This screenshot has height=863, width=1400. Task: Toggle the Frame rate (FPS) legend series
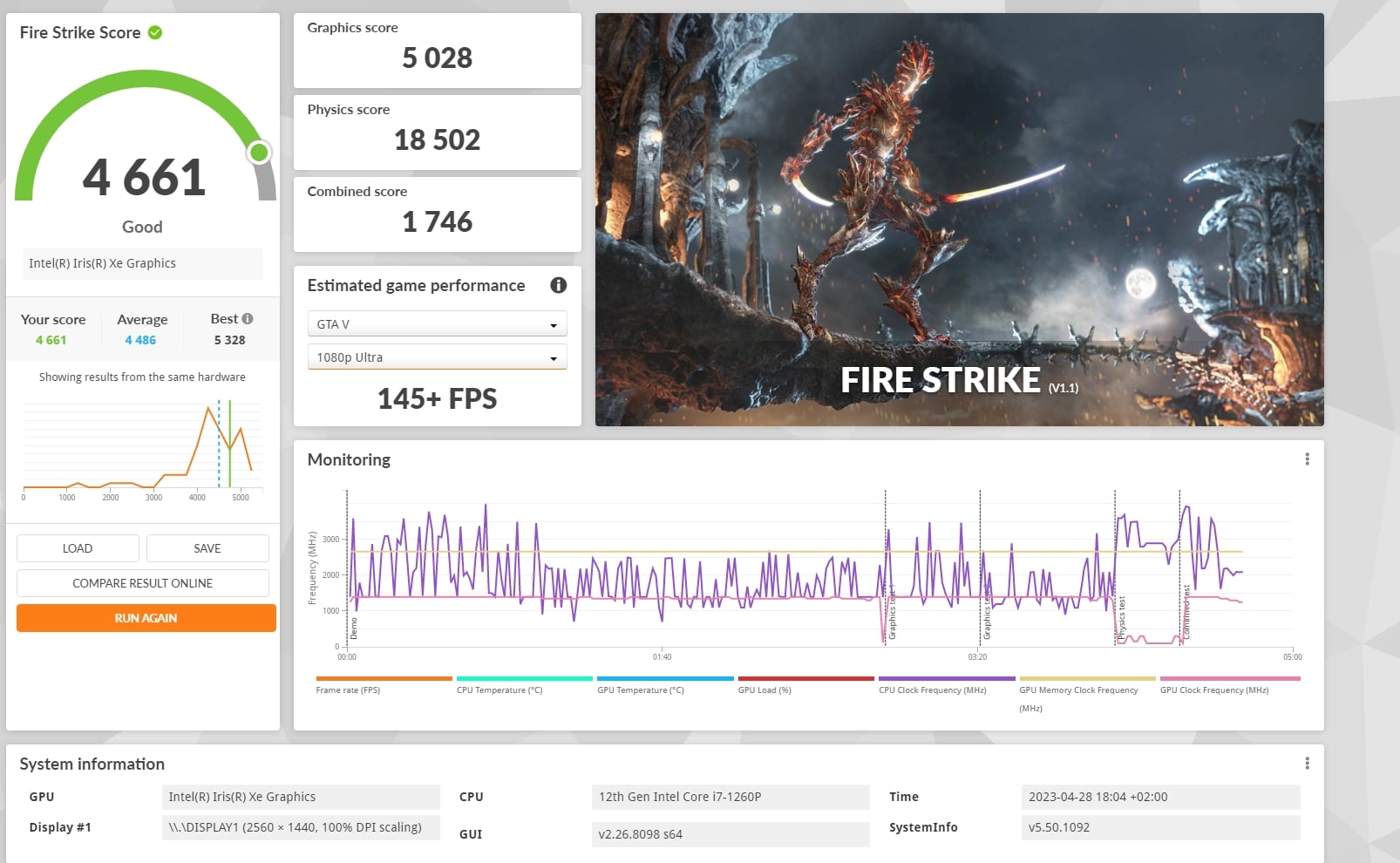coord(348,690)
